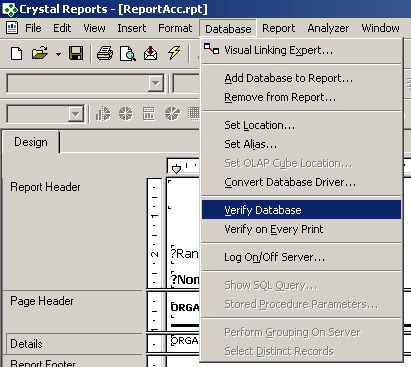Click the Export icon
This screenshot has width=411, height=367.
[150, 53]
